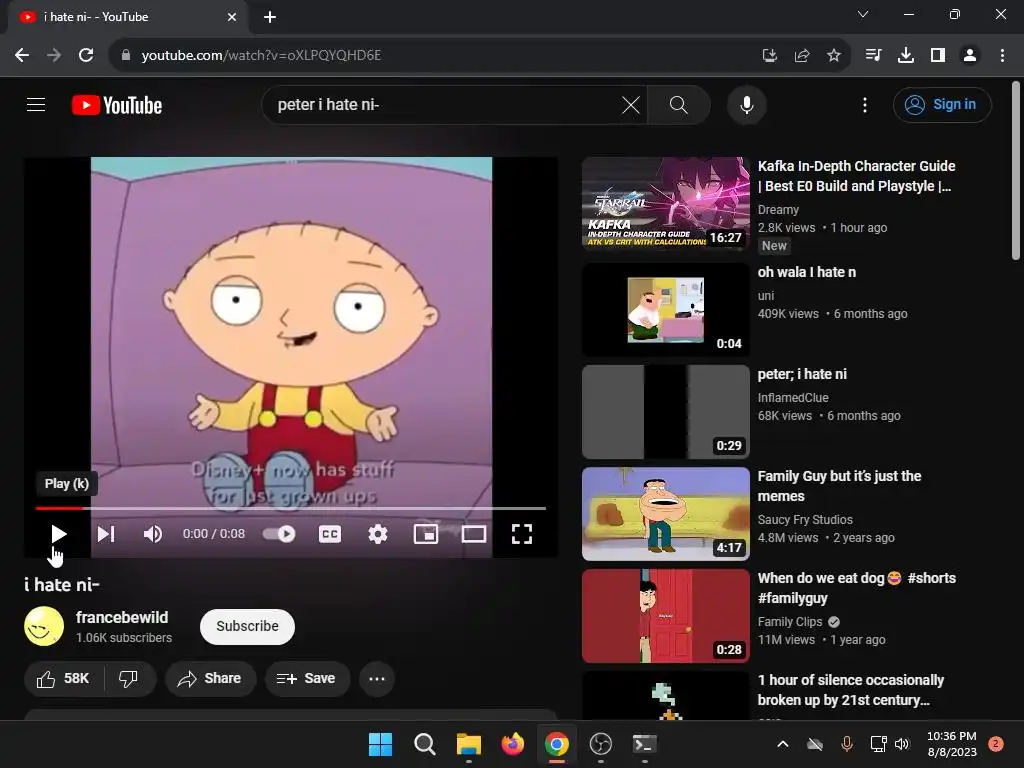Open the Saucy Fry Studios channel name
1024x768 pixels.
pyautogui.click(x=805, y=520)
